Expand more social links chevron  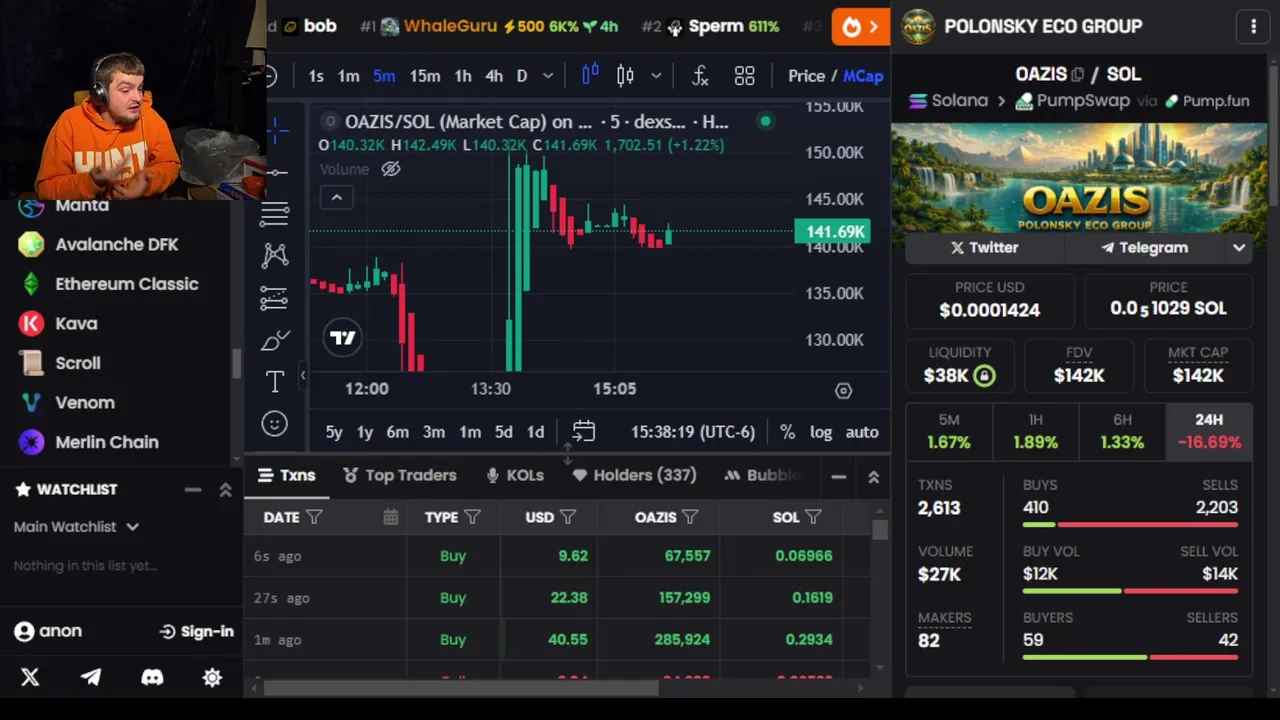[1239, 248]
